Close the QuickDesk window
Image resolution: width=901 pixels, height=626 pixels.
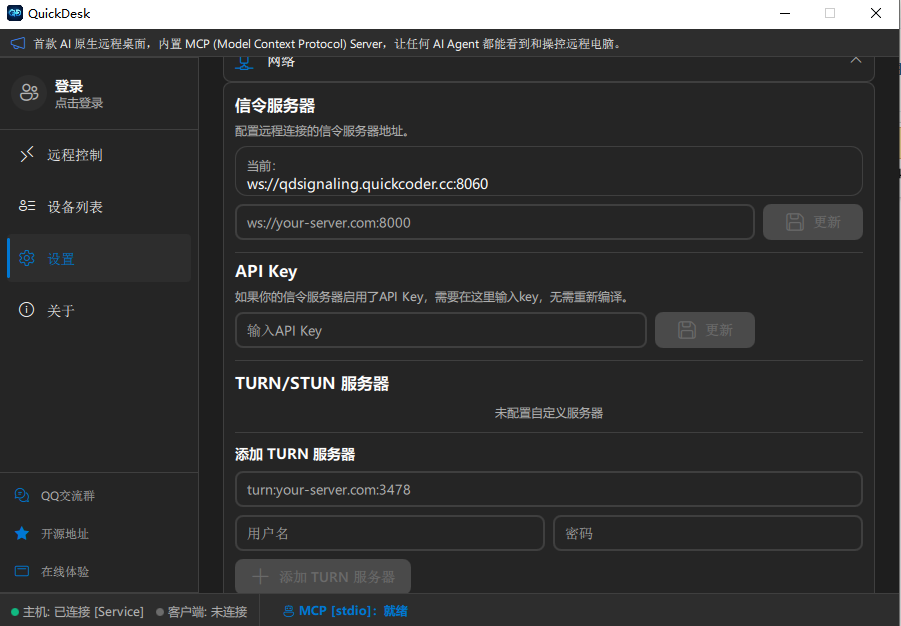click(876, 13)
